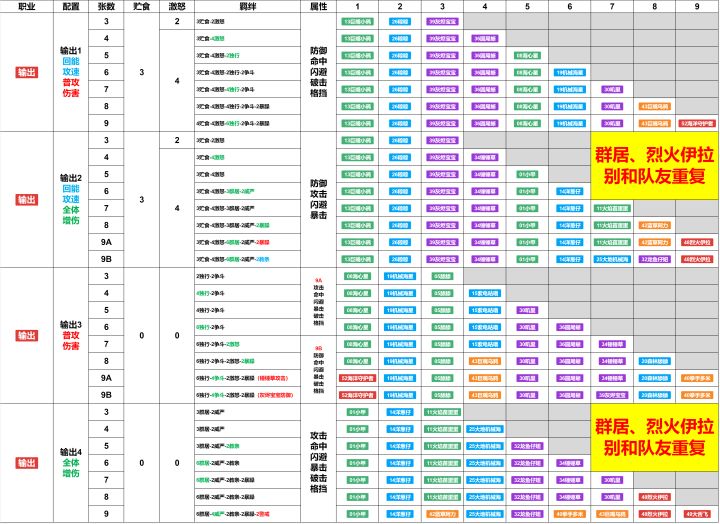Click the 输出1 configuration cell

pyautogui.click(x=71, y=72)
